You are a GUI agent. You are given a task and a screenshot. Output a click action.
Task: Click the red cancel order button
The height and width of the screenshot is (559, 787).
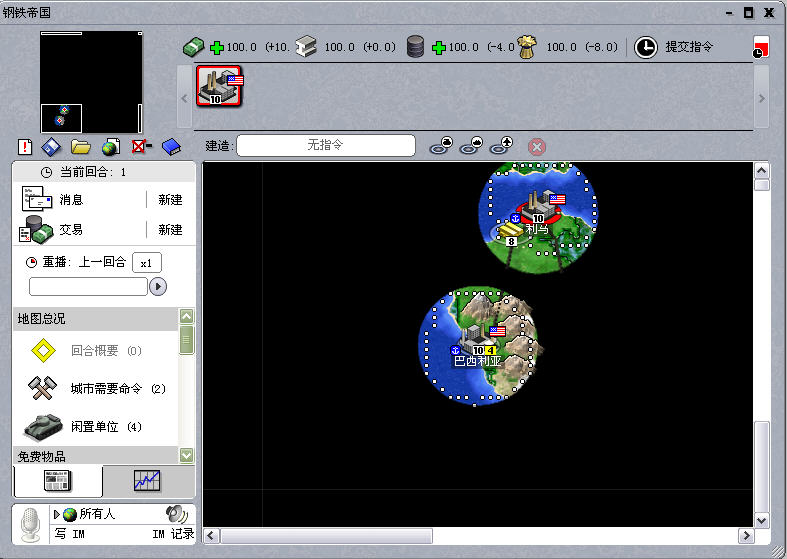tap(537, 147)
